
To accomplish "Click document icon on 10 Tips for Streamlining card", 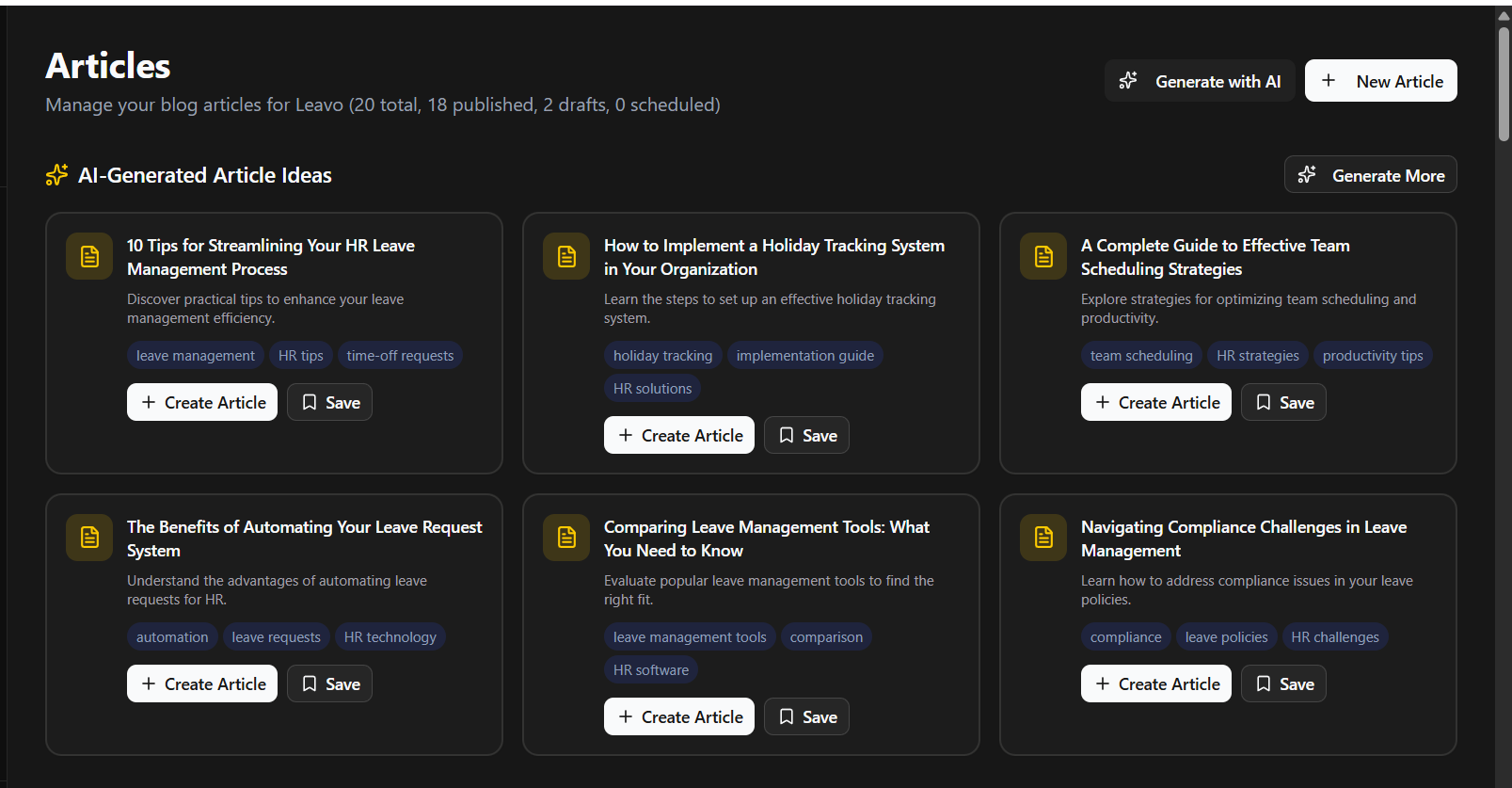I will pos(89,256).
